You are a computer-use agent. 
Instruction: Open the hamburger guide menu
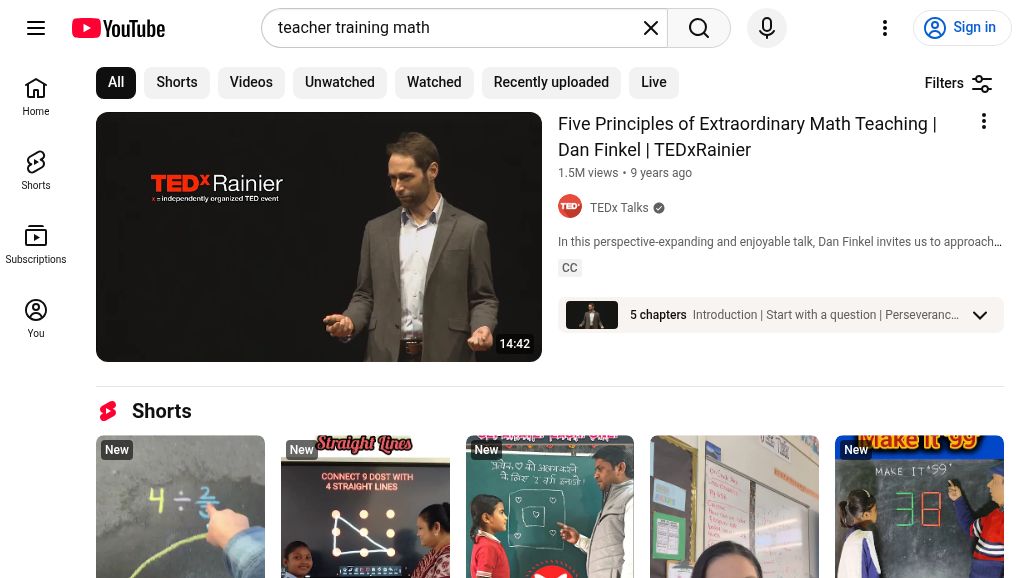tap(36, 28)
